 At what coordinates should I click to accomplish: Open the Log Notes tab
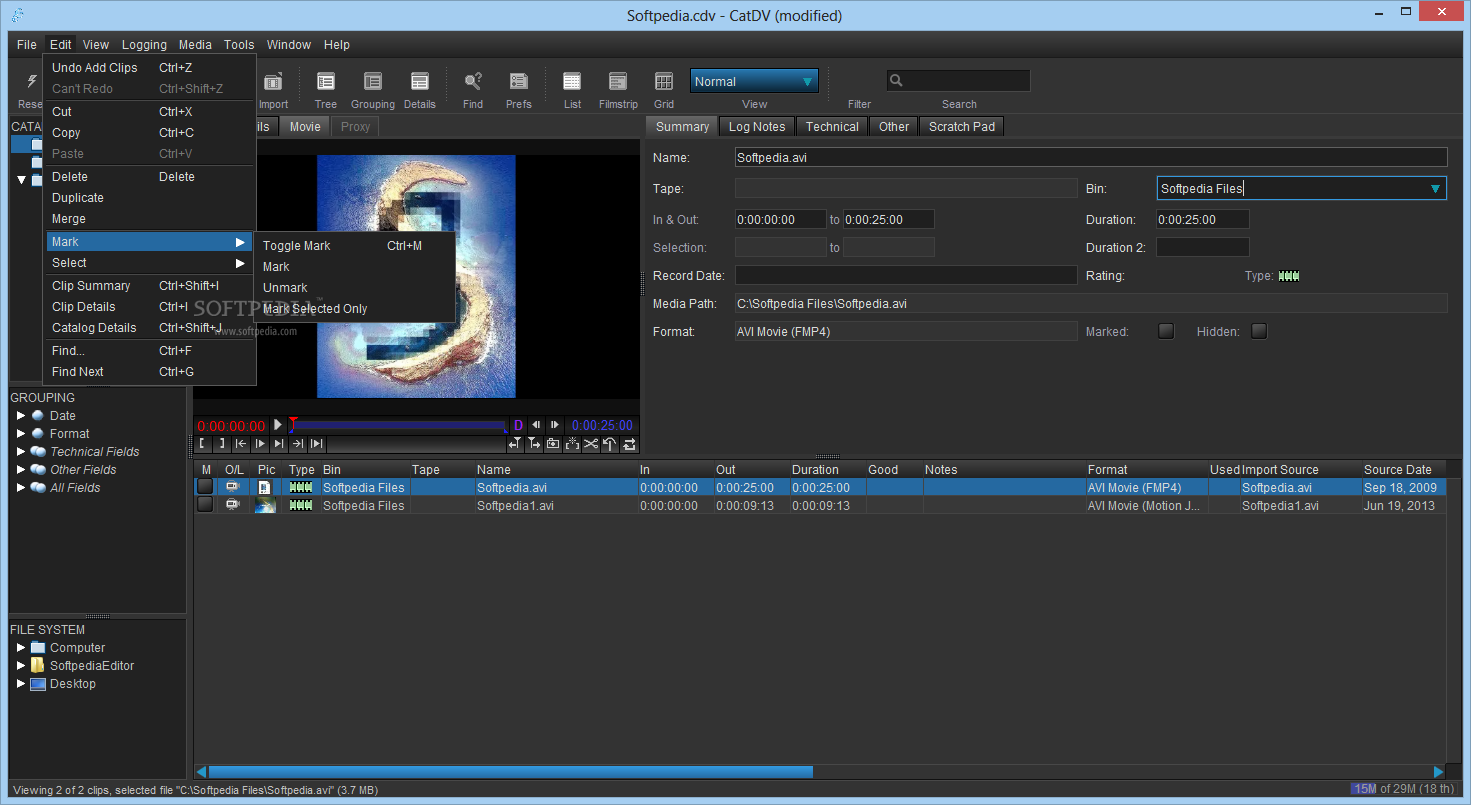(757, 126)
